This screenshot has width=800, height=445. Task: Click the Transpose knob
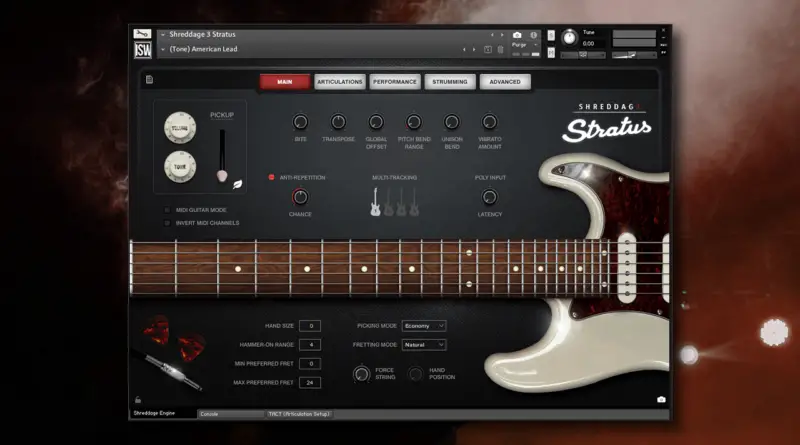(x=338, y=122)
